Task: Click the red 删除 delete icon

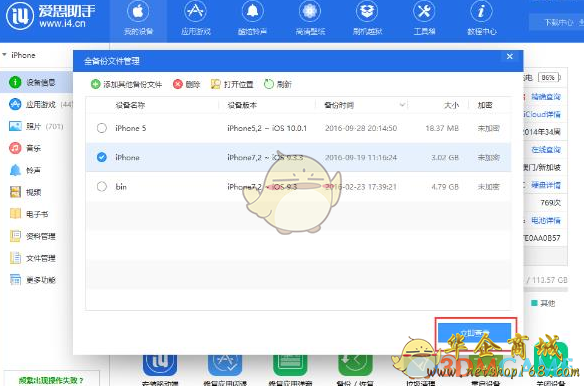Action: click(178, 84)
